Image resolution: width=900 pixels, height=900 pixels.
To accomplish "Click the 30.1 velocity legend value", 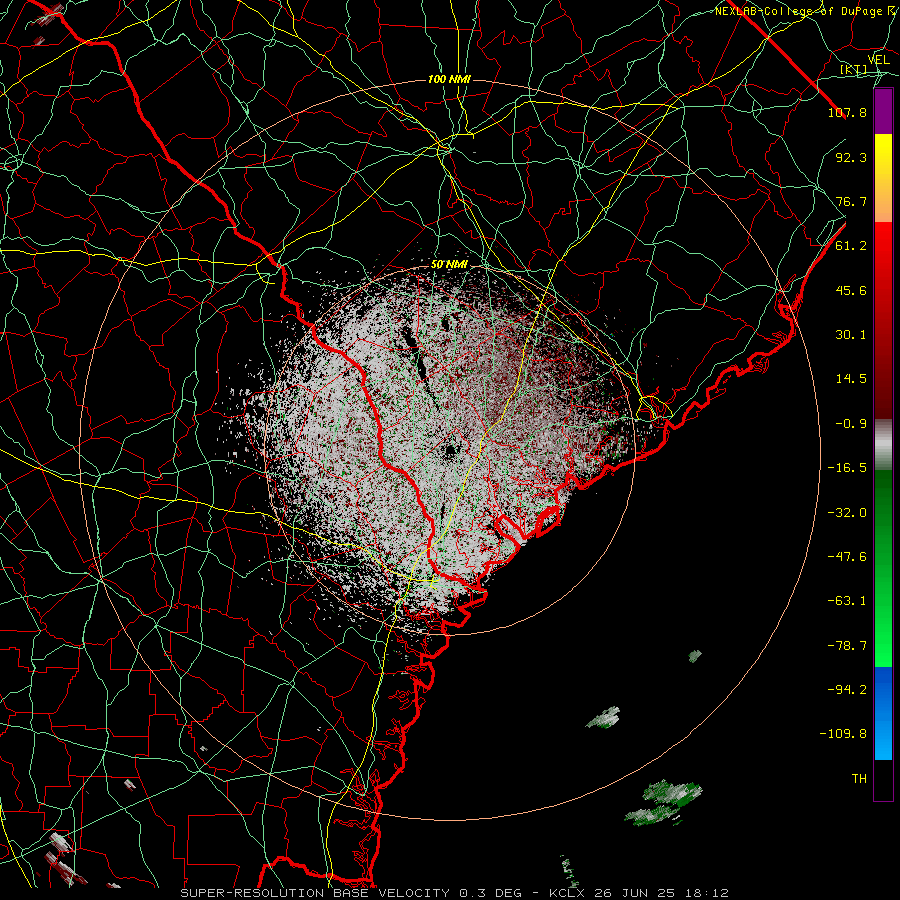I will click(x=851, y=335).
